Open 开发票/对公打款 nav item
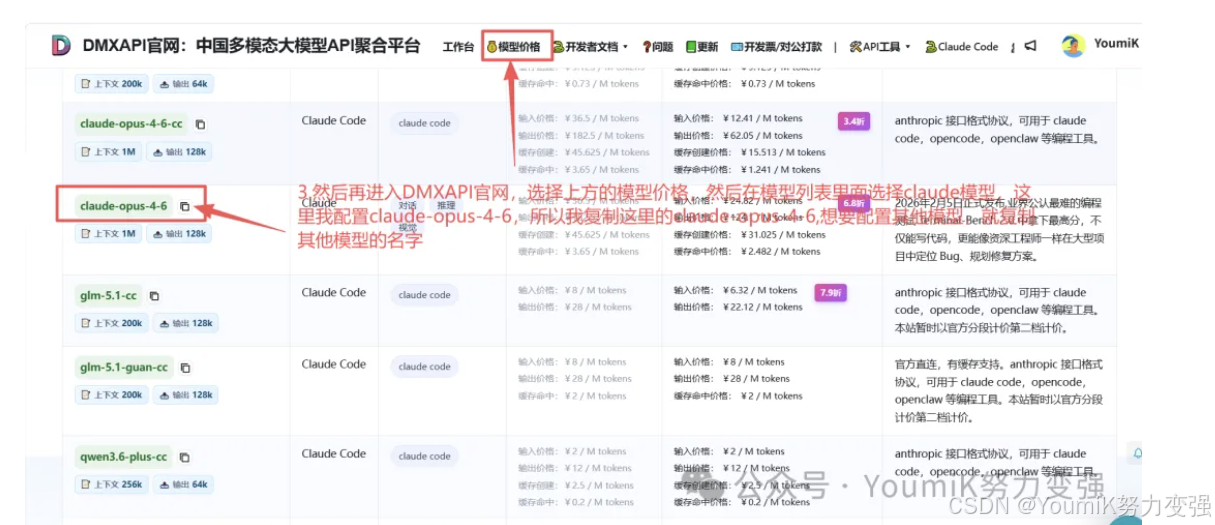 click(x=776, y=47)
